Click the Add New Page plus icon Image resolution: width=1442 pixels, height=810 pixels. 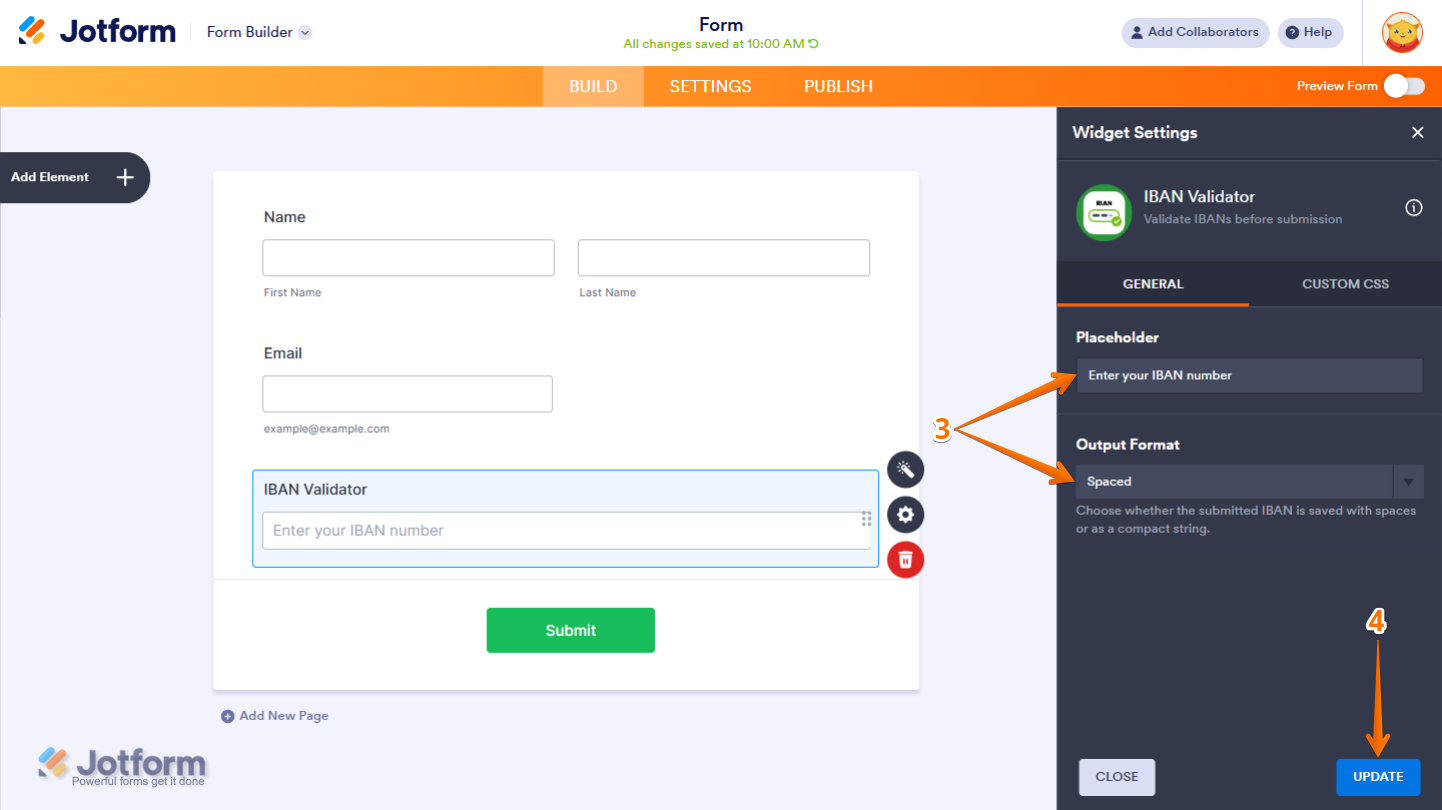tap(228, 716)
